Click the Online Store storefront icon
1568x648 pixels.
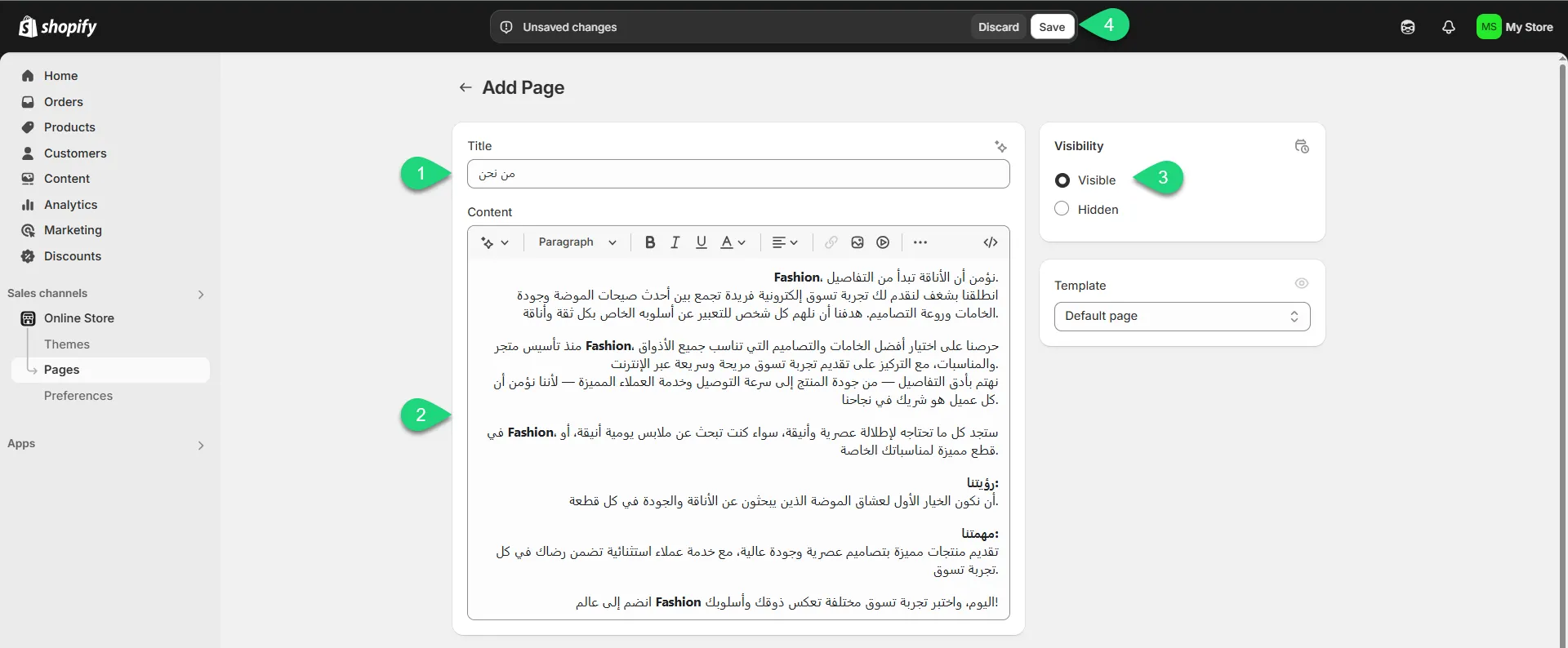click(28, 318)
